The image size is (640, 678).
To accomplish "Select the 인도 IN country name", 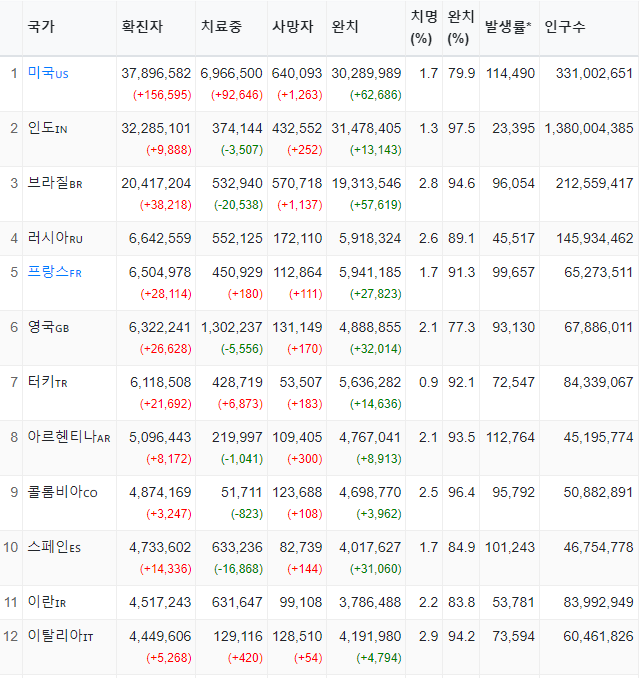I will 48,128.
